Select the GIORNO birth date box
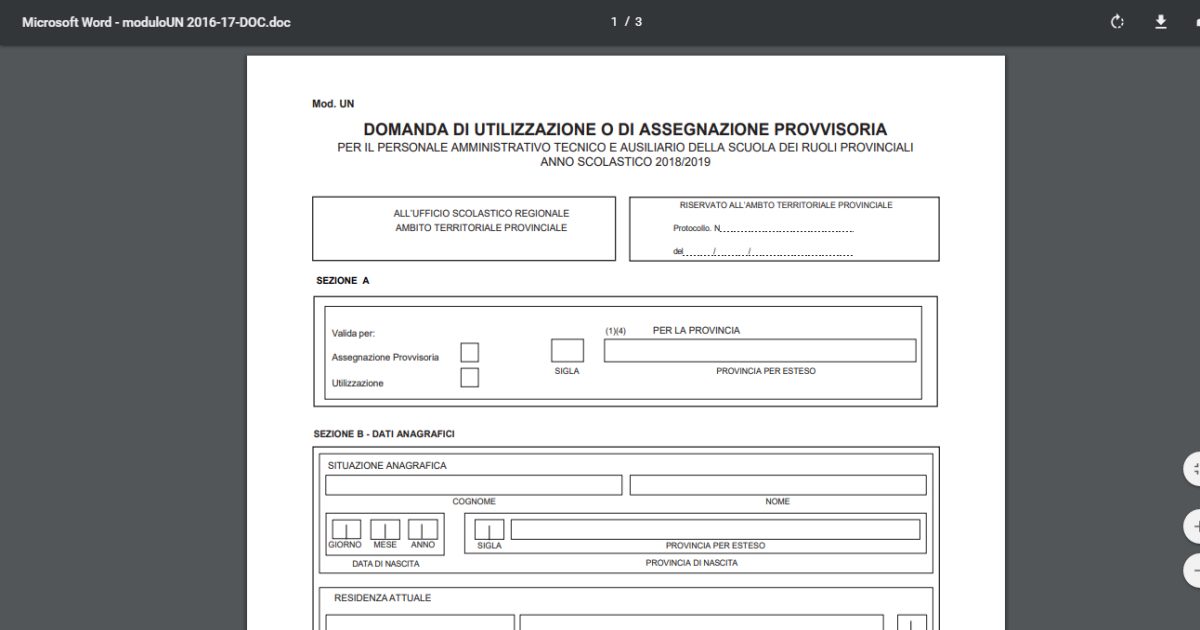Image resolution: width=1200 pixels, height=630 pixels. click(x=344, y=530)
